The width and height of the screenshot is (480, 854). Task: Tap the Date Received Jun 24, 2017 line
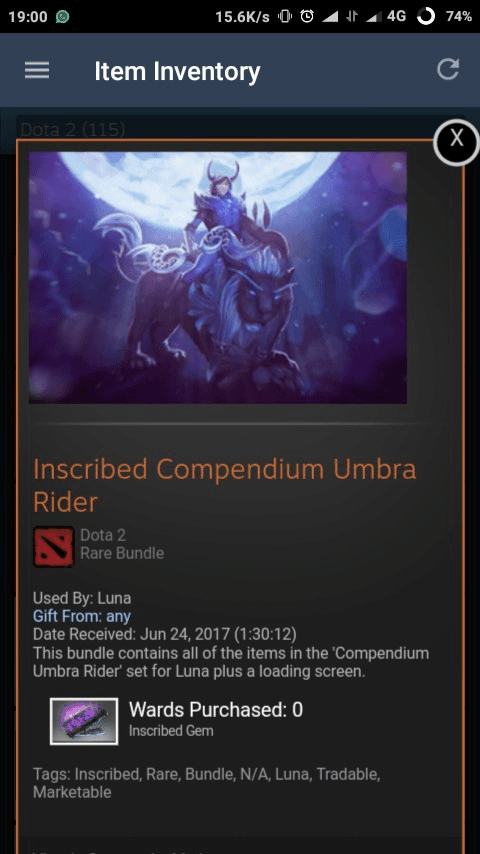[x=165, y=634]
